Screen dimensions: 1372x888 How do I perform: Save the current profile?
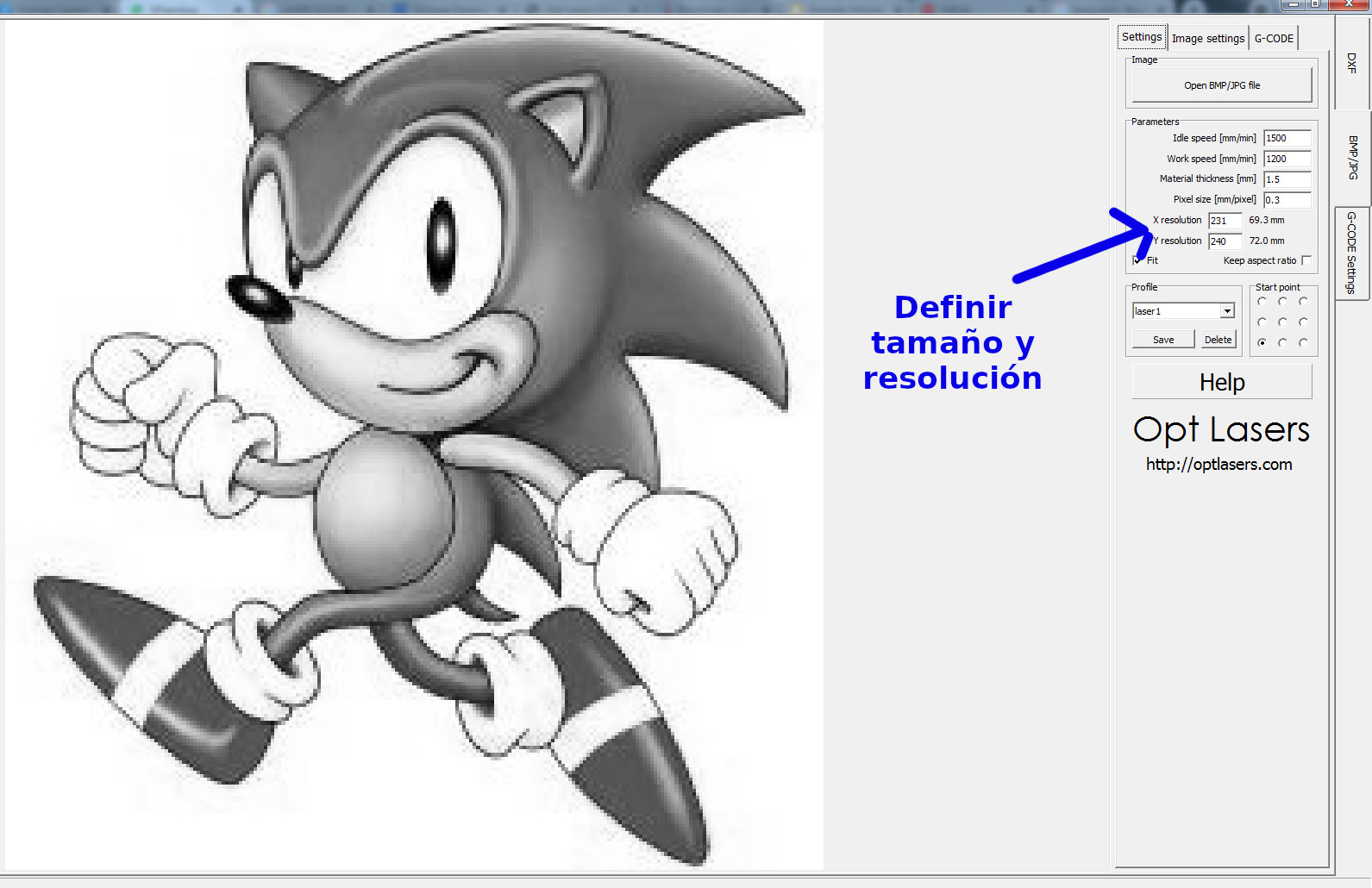[x=1163, y=340]
